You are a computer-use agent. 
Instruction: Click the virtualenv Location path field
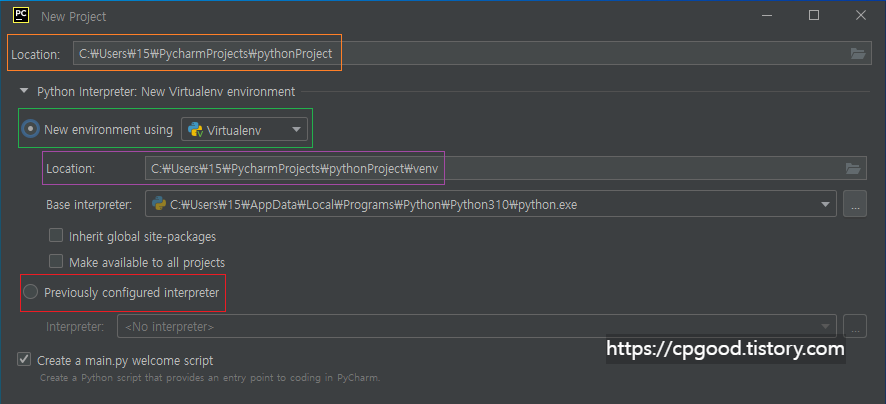[x=506, y=168]
